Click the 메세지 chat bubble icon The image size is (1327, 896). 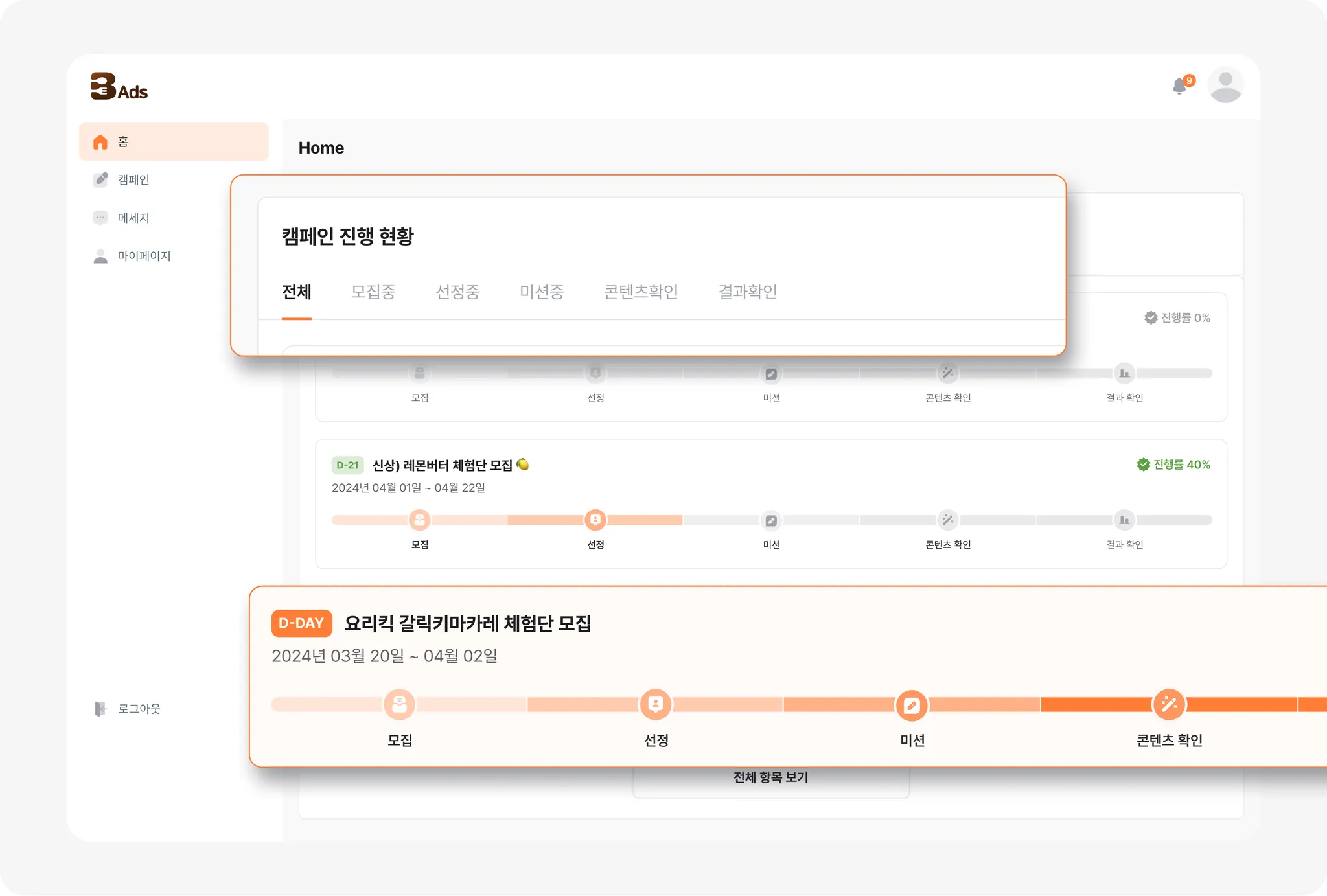click(x=100, y=218)
